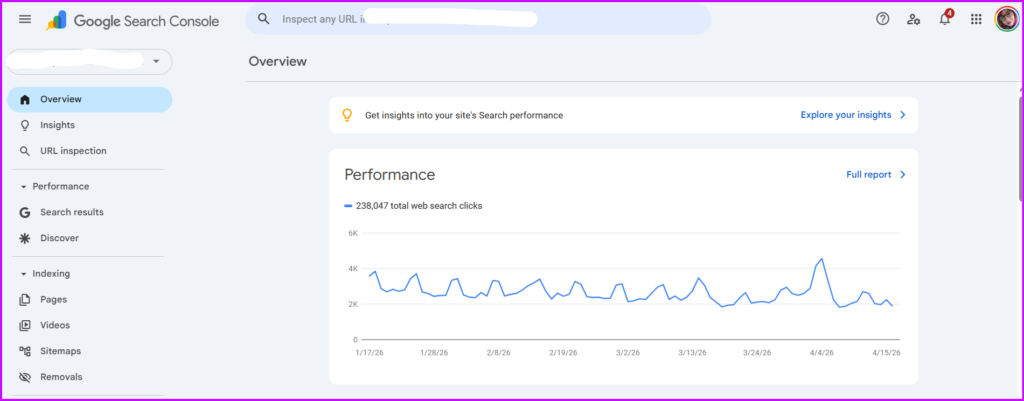The image size is (1024, 401).
Task: Open URL inspection from sidebar
Action: (x=73, y=151)
